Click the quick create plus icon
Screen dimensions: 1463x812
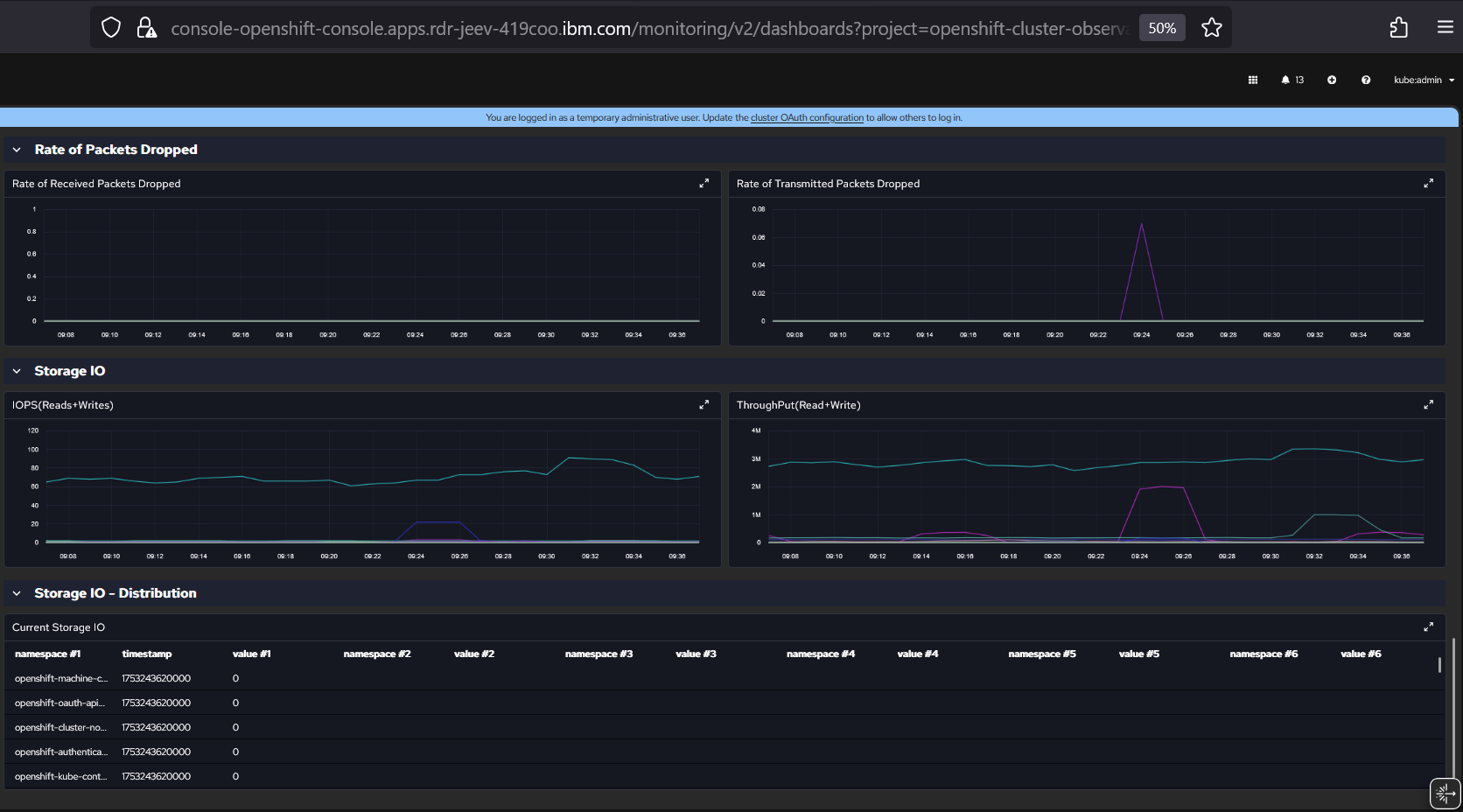point(1331,80)
